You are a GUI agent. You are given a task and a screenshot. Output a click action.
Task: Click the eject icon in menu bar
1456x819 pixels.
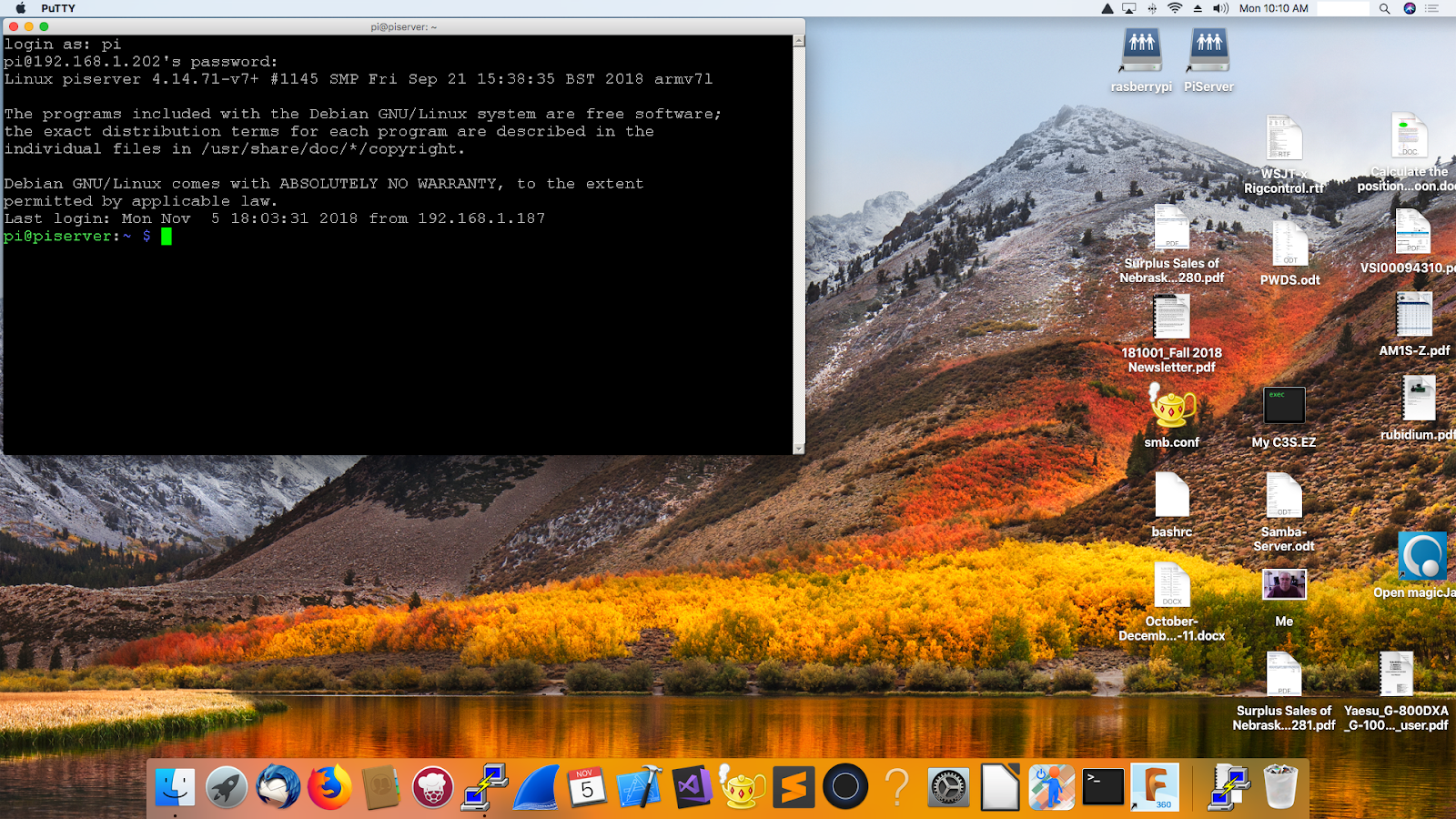tap(1198, 8)
